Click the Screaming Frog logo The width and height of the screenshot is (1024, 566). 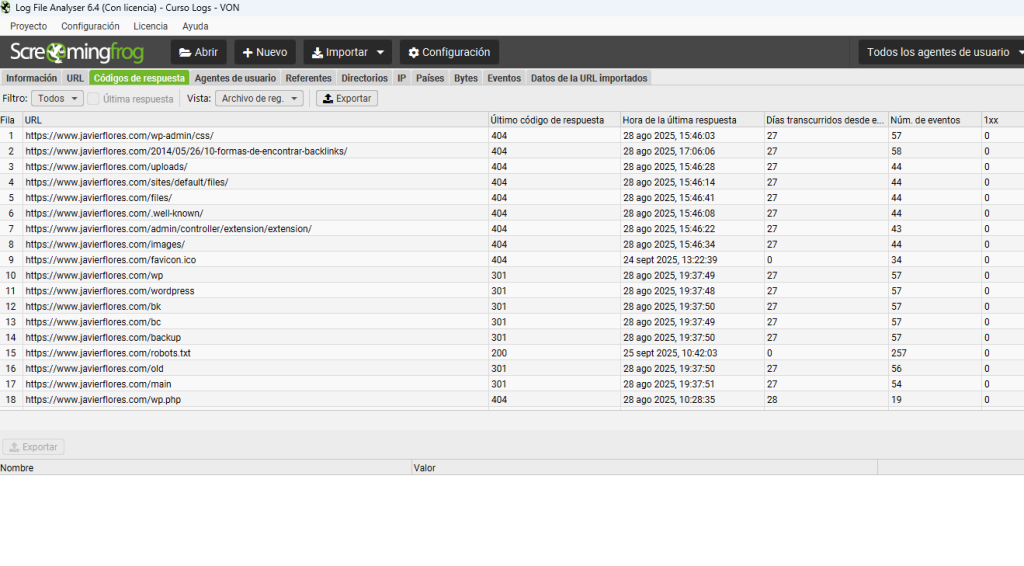coord(77,52)
